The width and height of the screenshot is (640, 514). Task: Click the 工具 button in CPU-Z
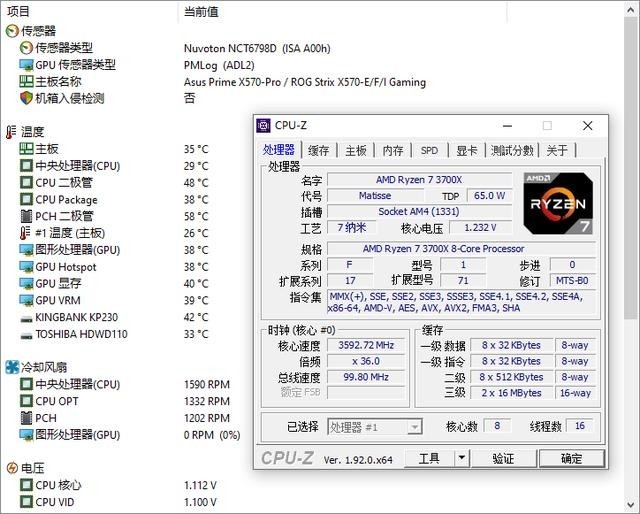(429, 458)
